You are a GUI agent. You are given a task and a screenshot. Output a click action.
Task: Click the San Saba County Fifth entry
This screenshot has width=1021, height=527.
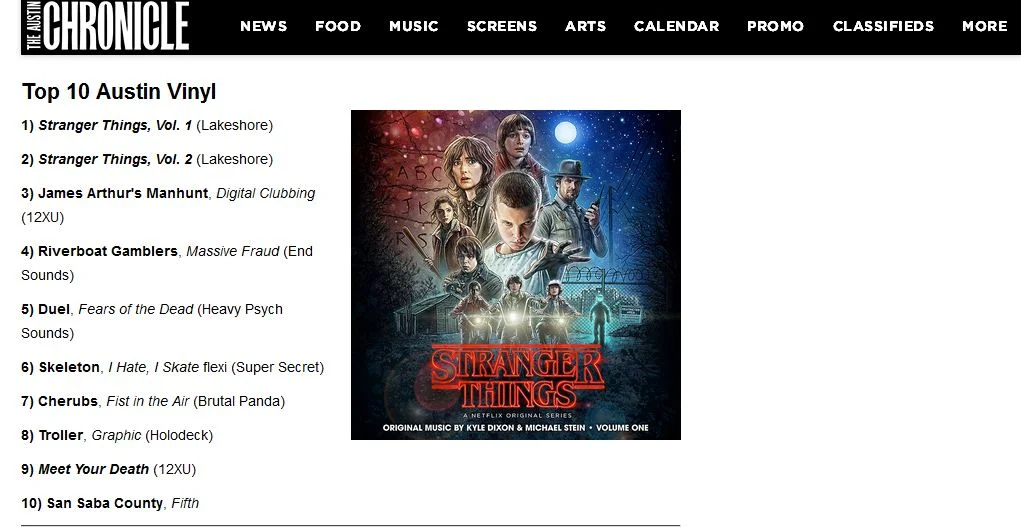(x=110, y=503)
